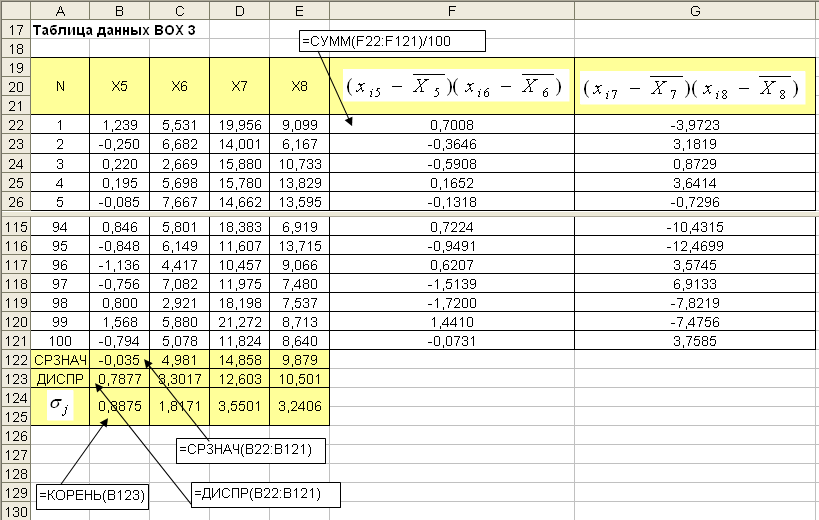Select cell with value 10,733
The image size is (819, 520).
pyautogui.click(x=299, y=164)
